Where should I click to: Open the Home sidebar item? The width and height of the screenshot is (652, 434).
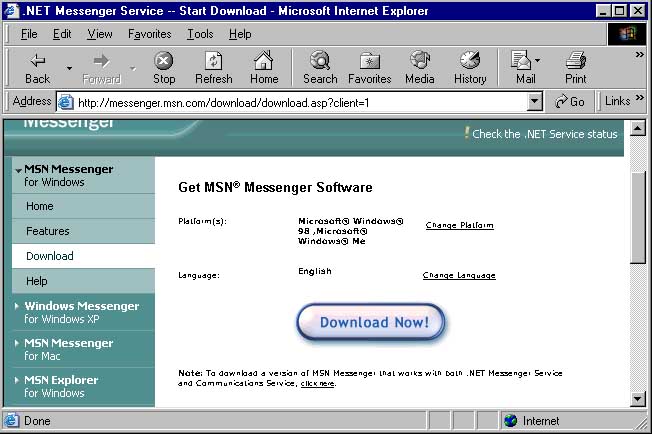point(83,206)
